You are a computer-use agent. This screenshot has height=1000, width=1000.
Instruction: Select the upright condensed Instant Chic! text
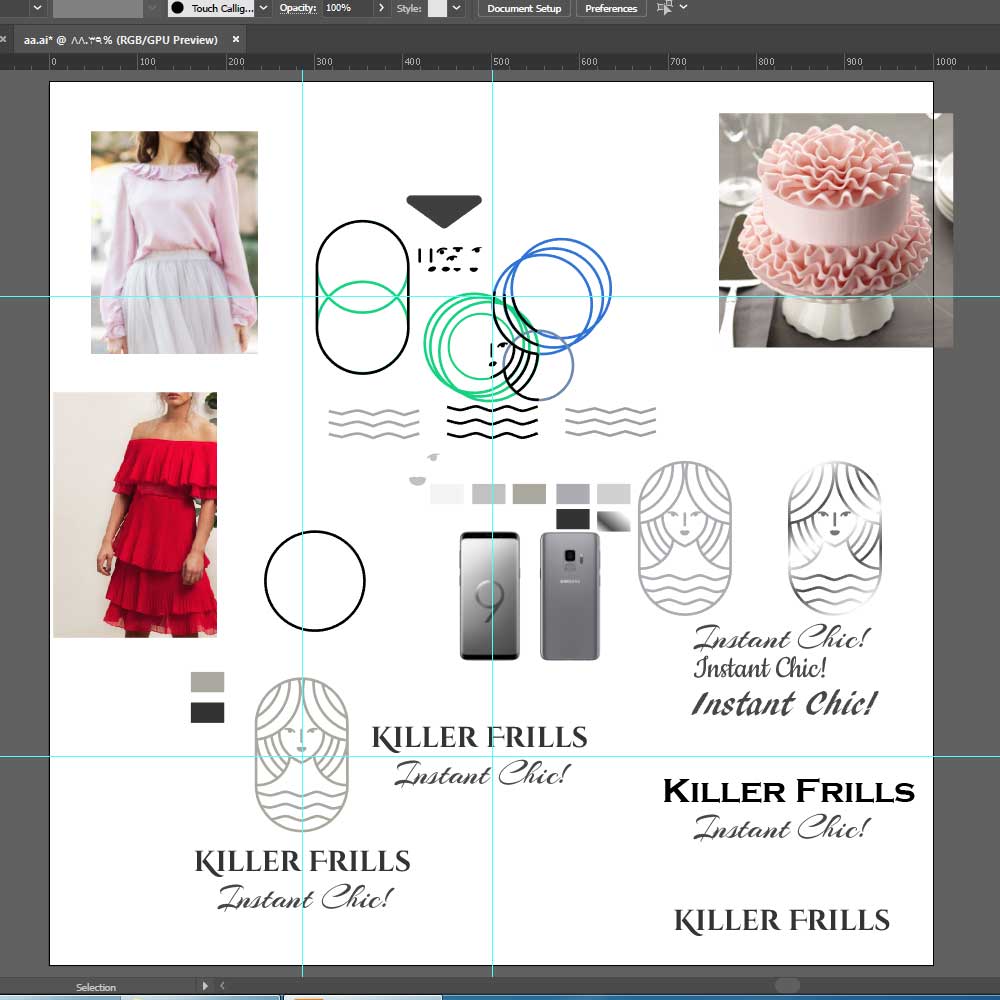760,668
